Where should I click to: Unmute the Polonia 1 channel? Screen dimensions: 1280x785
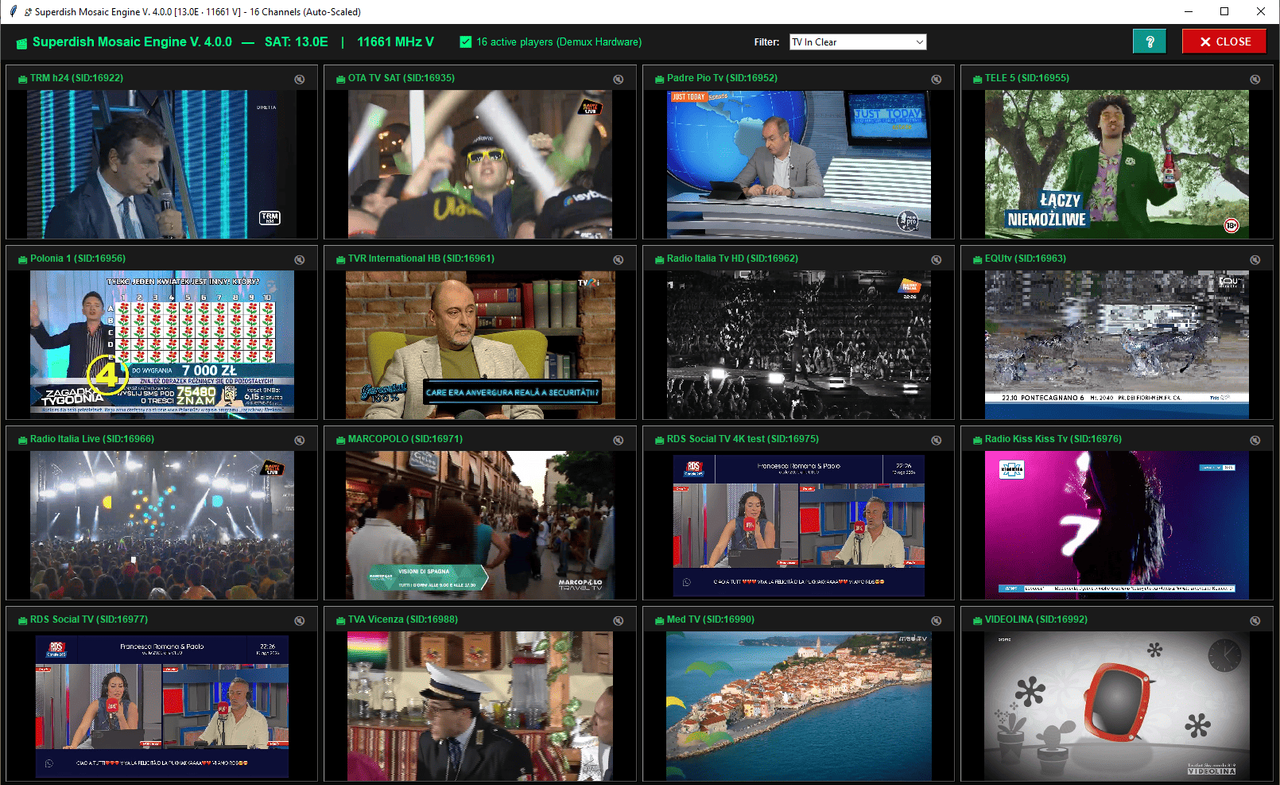pyautogui.click(x=300, y=260)
